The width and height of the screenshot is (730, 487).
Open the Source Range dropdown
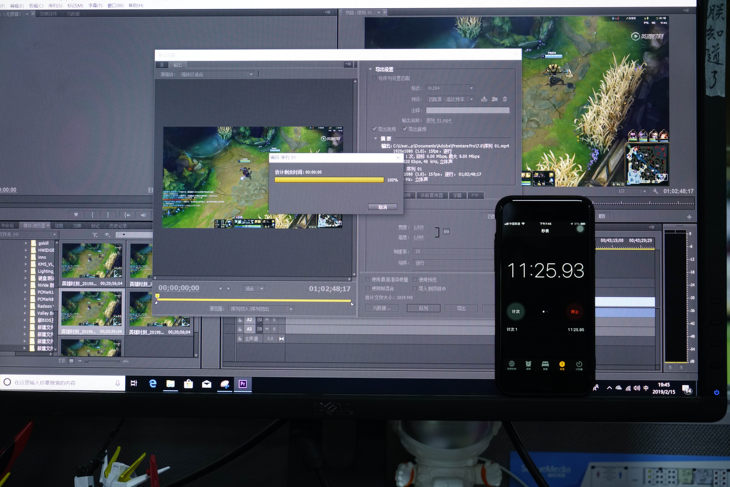tap(261, 309)
